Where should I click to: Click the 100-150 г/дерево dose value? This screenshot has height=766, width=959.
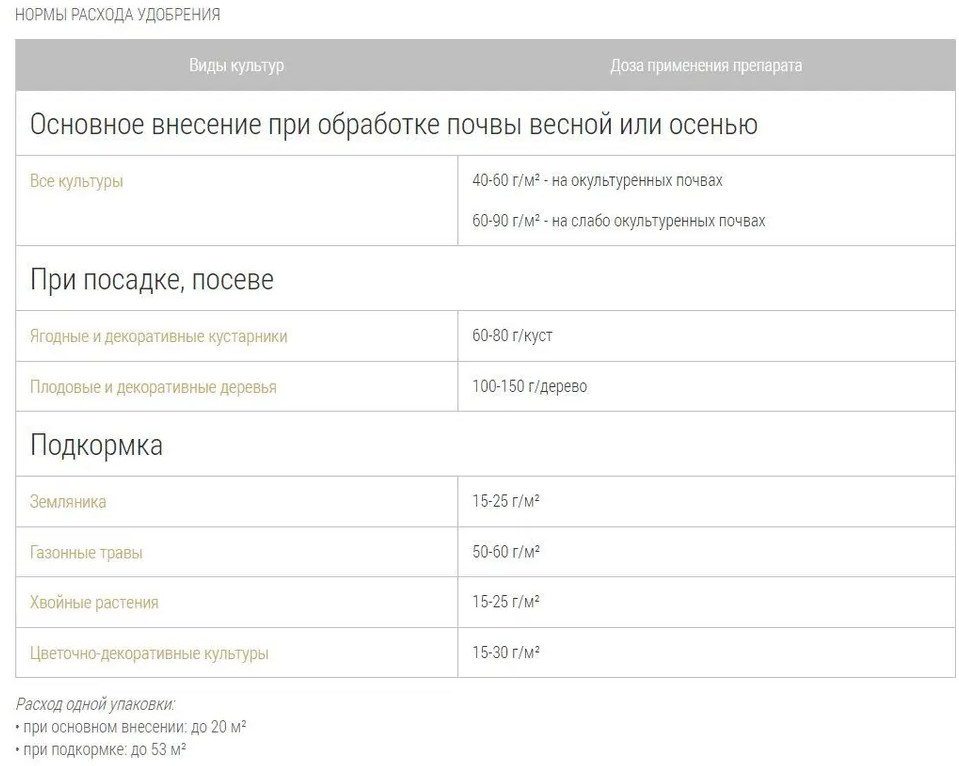529,386
